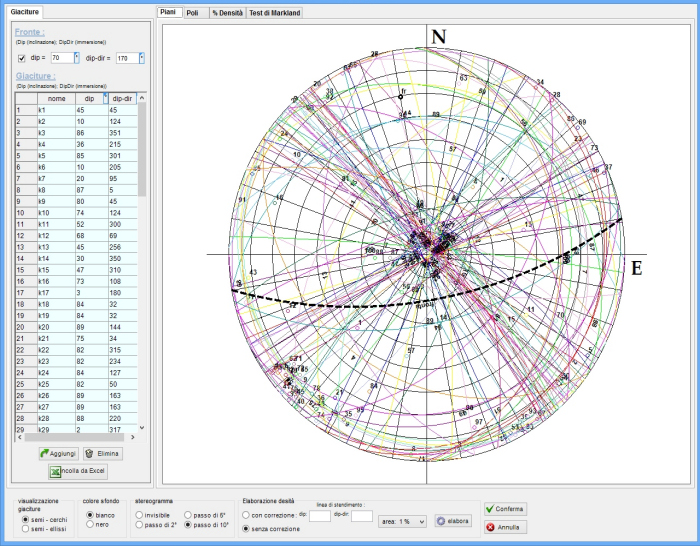Click the green check icon on Conferma
The image size is (700, 546).
(490, 509)
